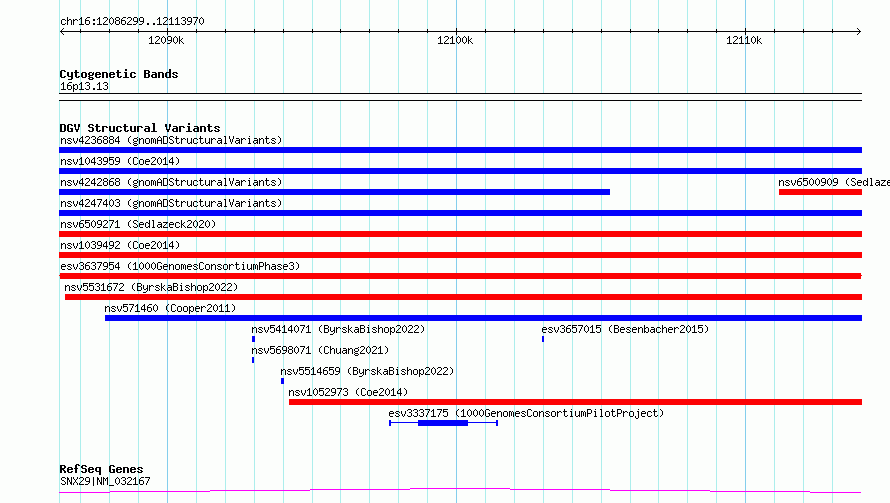Click the 12090k ruler label
890x503 pixels.
[x=166, y=40]
